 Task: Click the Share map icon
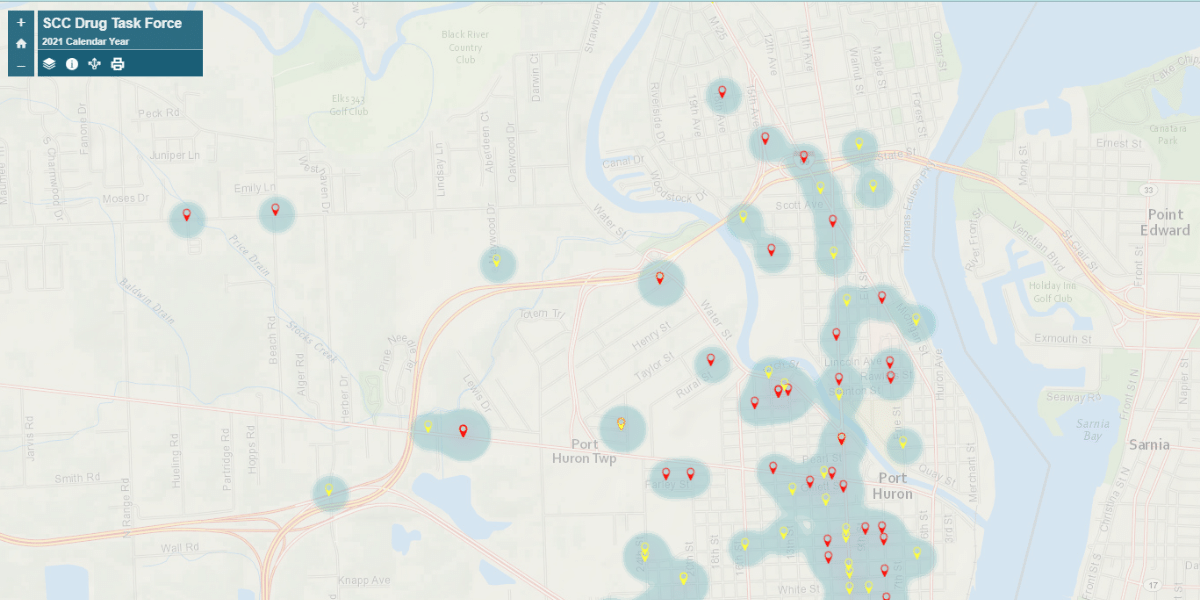[x=94, y=63]
